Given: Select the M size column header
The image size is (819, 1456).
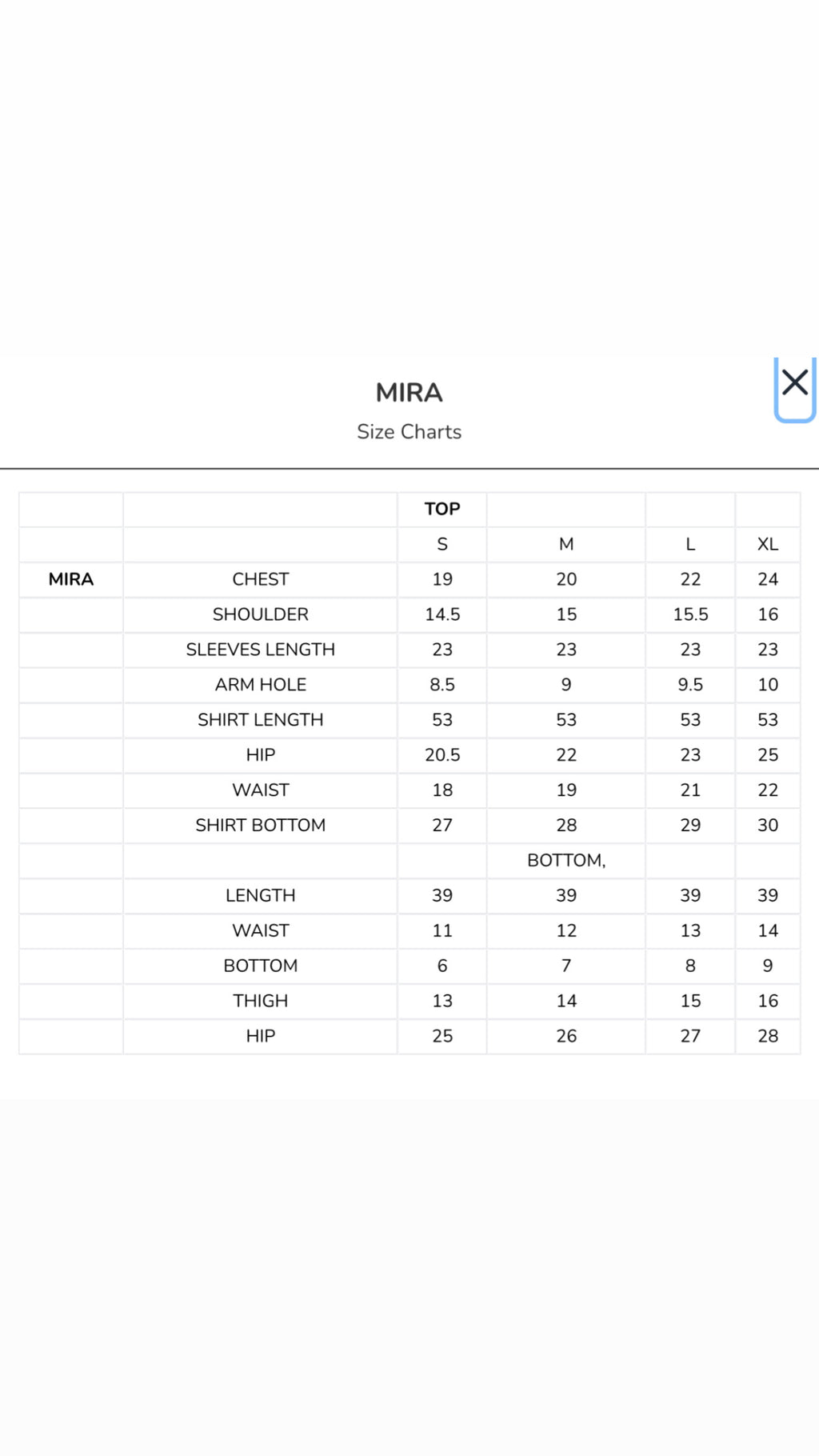Looking at the screenshot, I should 566,544.
